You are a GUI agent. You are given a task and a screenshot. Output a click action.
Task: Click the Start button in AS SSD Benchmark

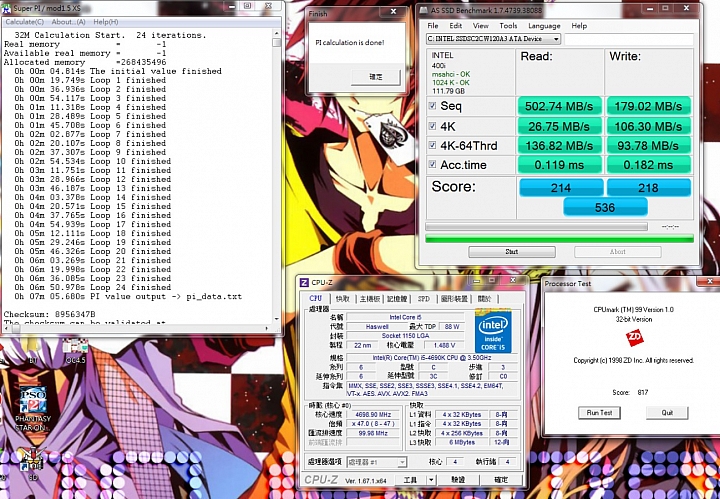click(x=512, y=252)
